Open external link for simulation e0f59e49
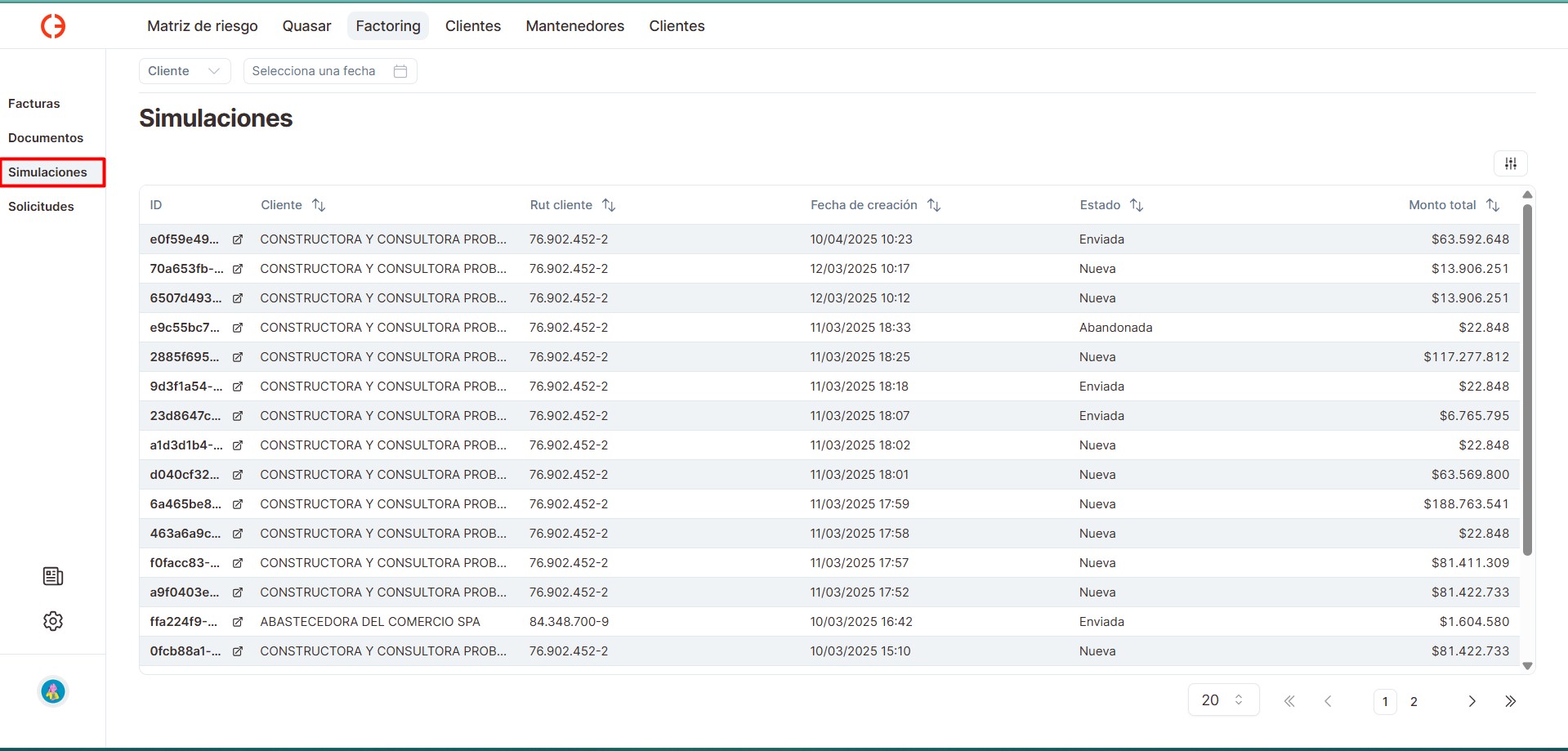The height and width of the screenshot is (751, 1568). click(x=238, y=239)
